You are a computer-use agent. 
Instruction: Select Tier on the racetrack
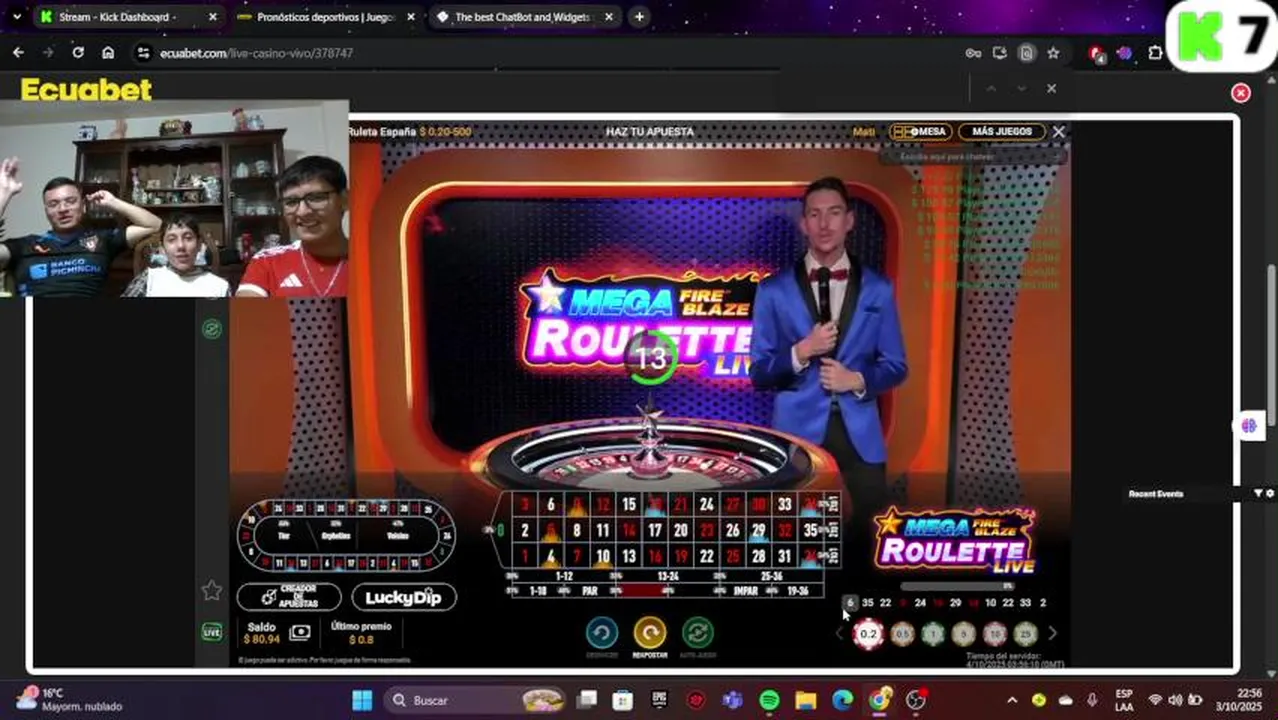(x=284, y=535)
